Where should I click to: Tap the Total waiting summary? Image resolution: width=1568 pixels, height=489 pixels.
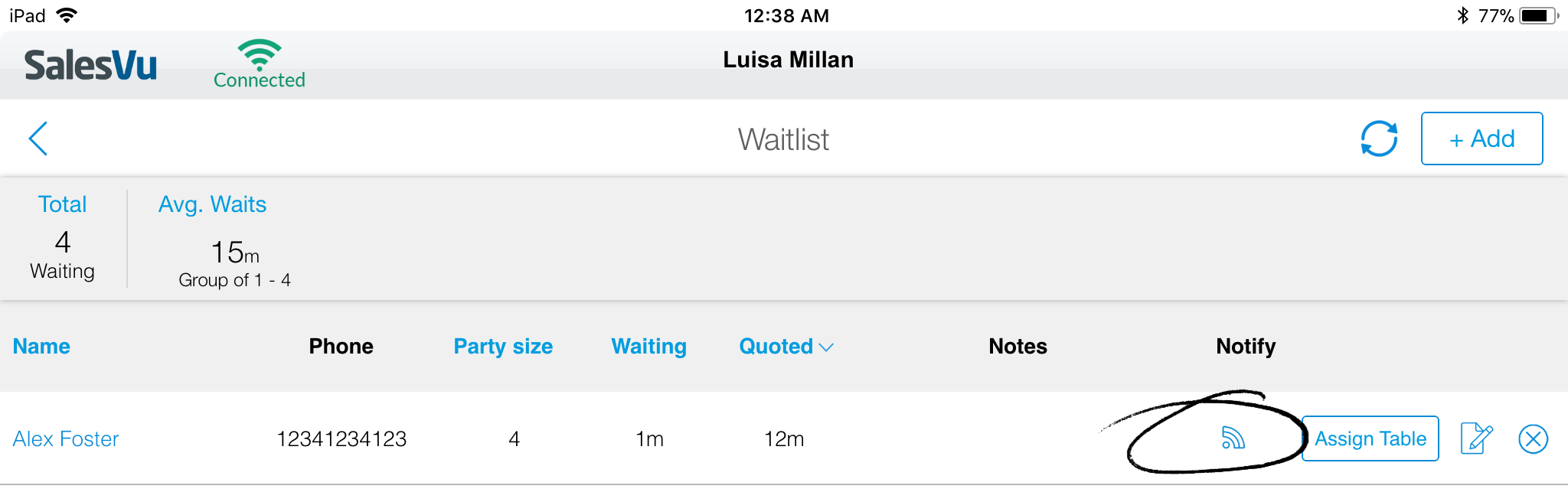pos(63,238)
